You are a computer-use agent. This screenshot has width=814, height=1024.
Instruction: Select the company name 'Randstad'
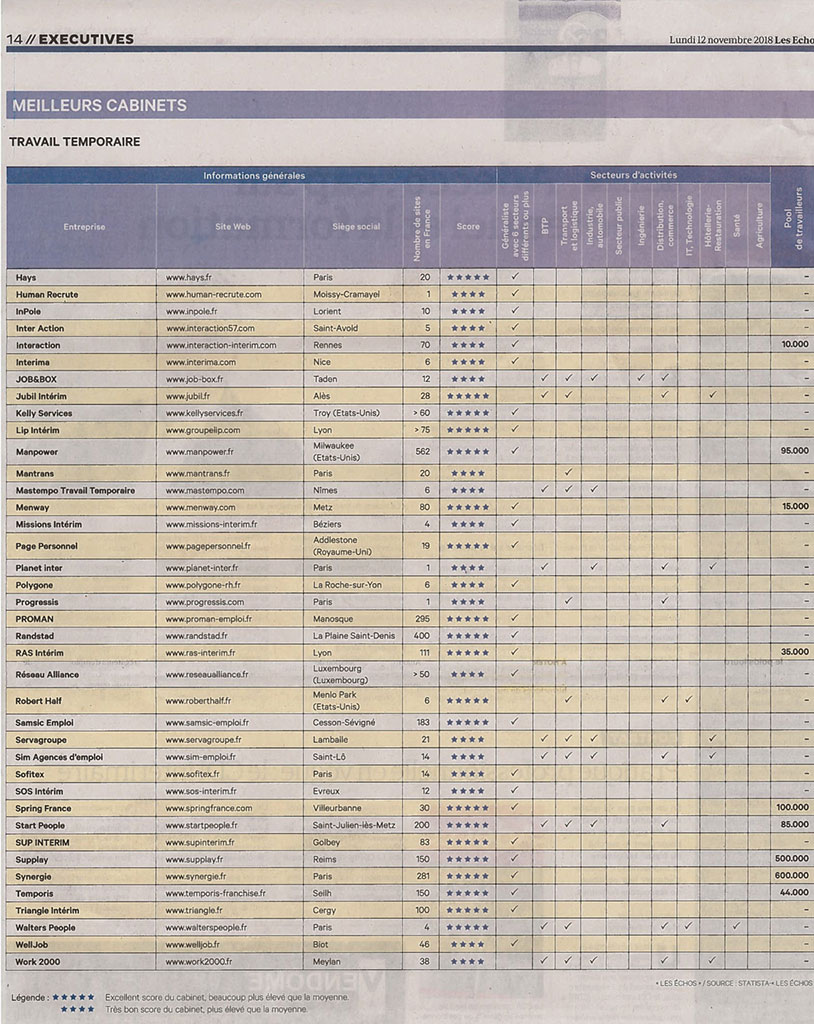tap(35, 635)
